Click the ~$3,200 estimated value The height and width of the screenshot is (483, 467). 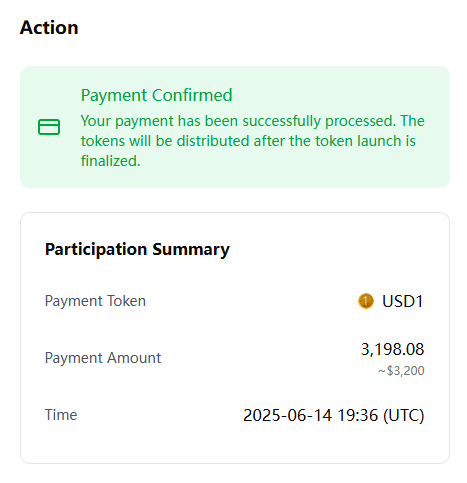point(401,371)
